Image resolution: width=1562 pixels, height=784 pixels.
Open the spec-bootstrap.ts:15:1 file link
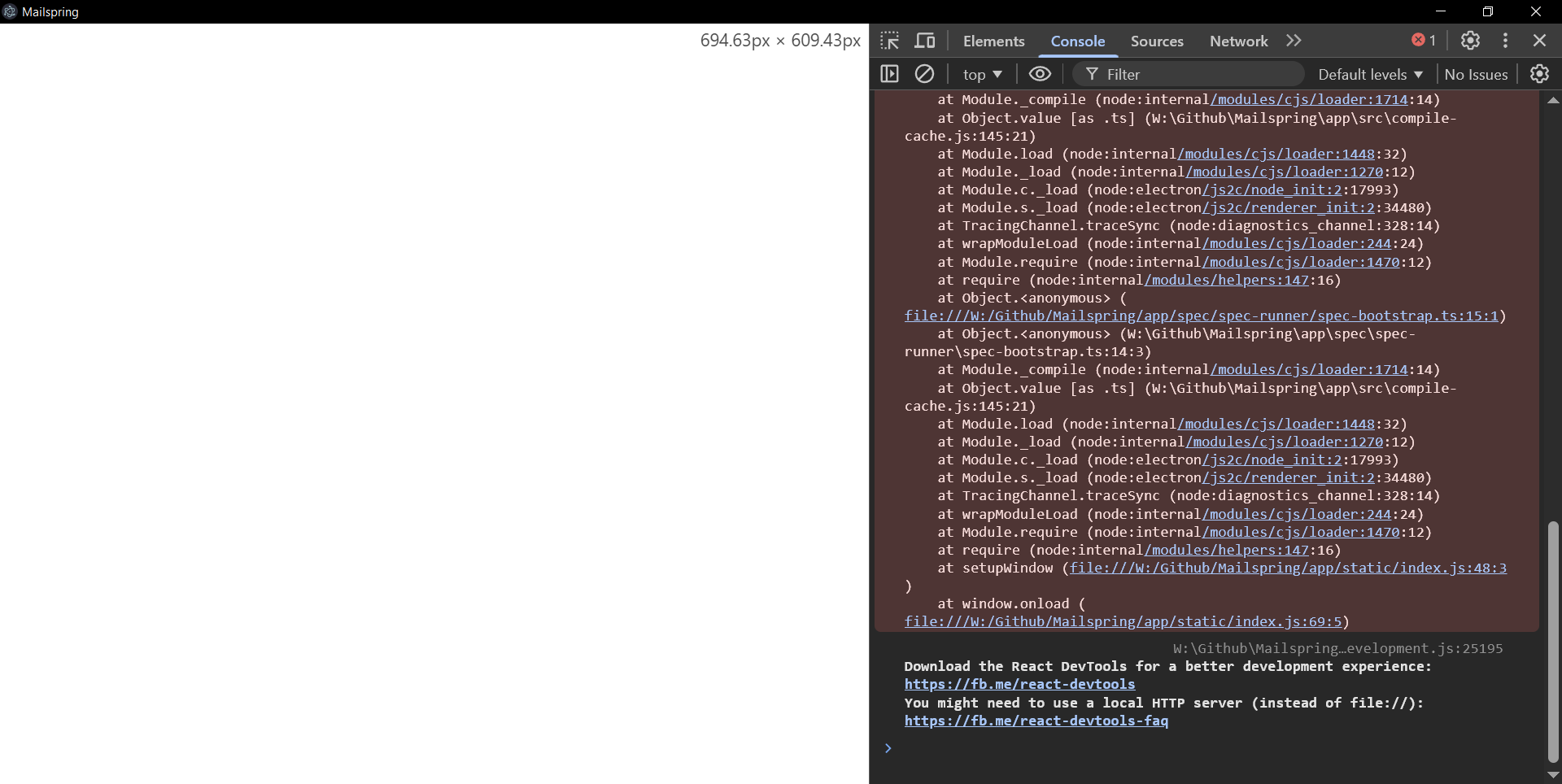[1201, 316]
